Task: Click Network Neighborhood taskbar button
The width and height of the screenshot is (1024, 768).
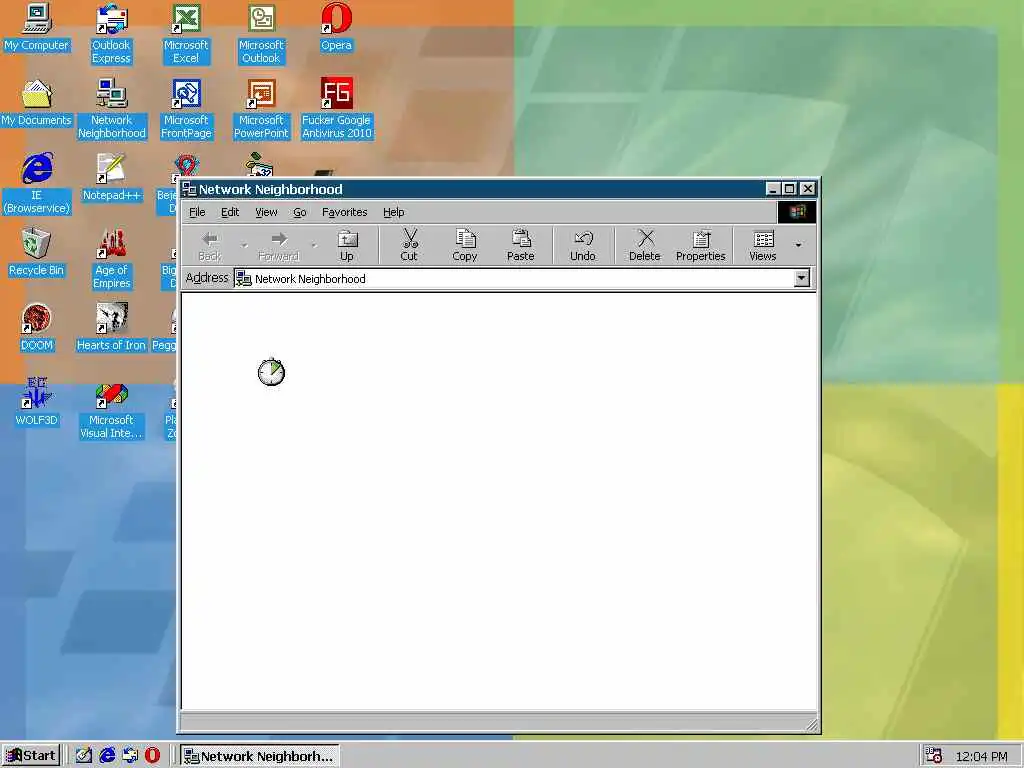Action: pyautogui.click(x=259, y=756)
